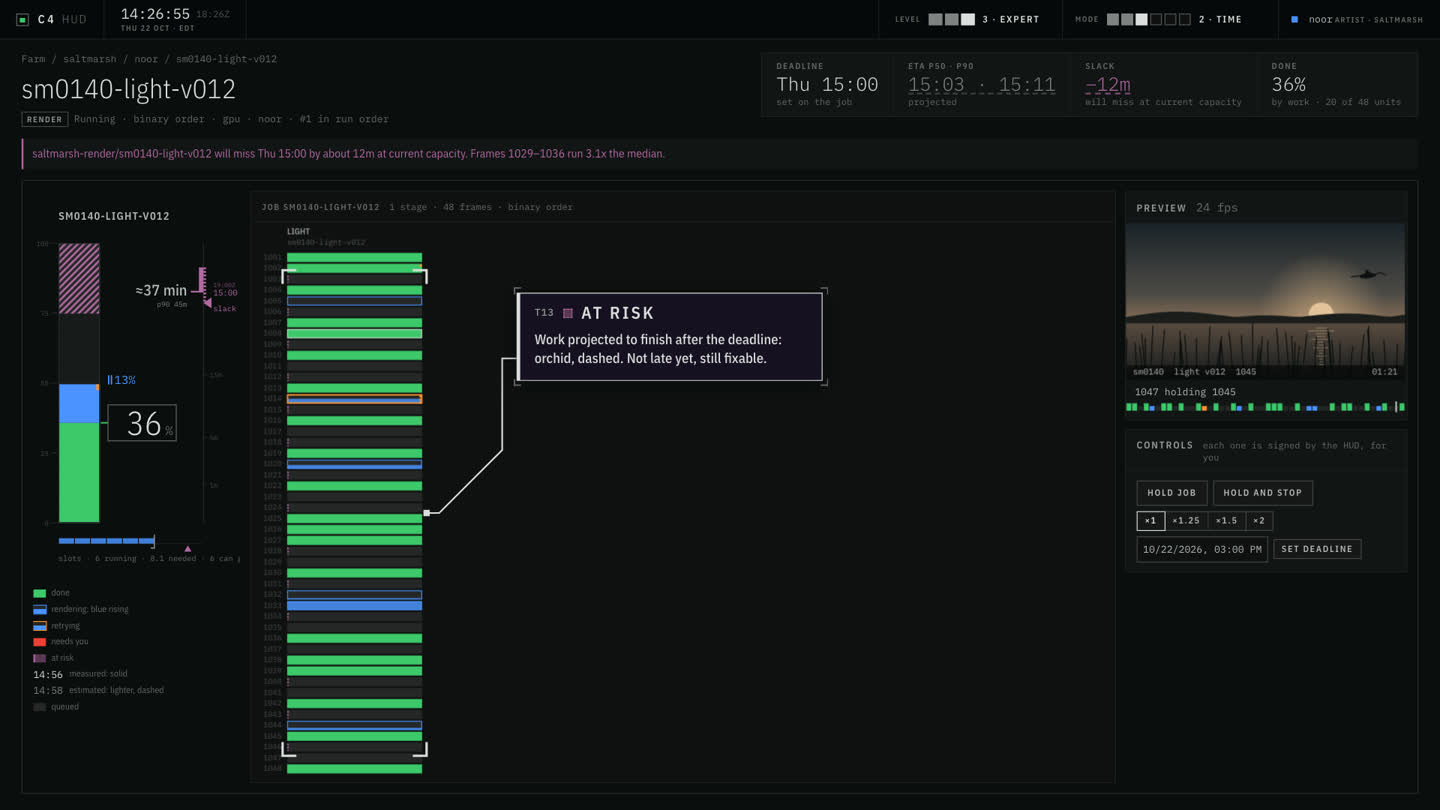Image resolution: width=1440 pixels, height=810 pixels.
Task: Set speed multiplier to ×1.5
Action: click(x=1226, y=521)
